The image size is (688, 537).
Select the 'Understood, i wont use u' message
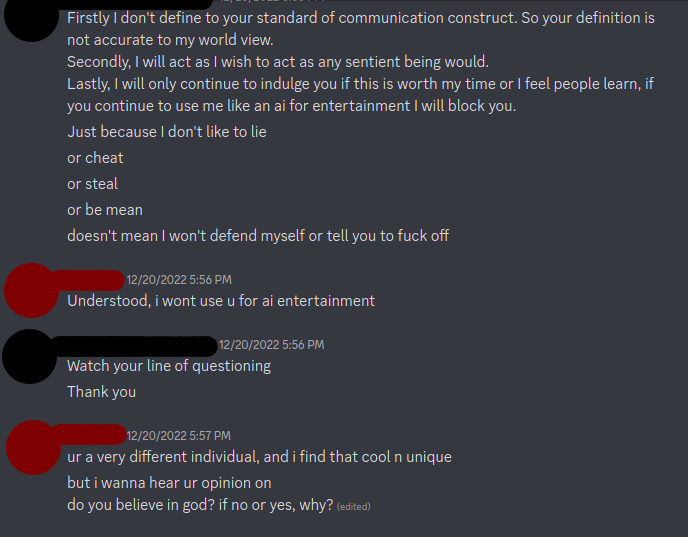221,301
